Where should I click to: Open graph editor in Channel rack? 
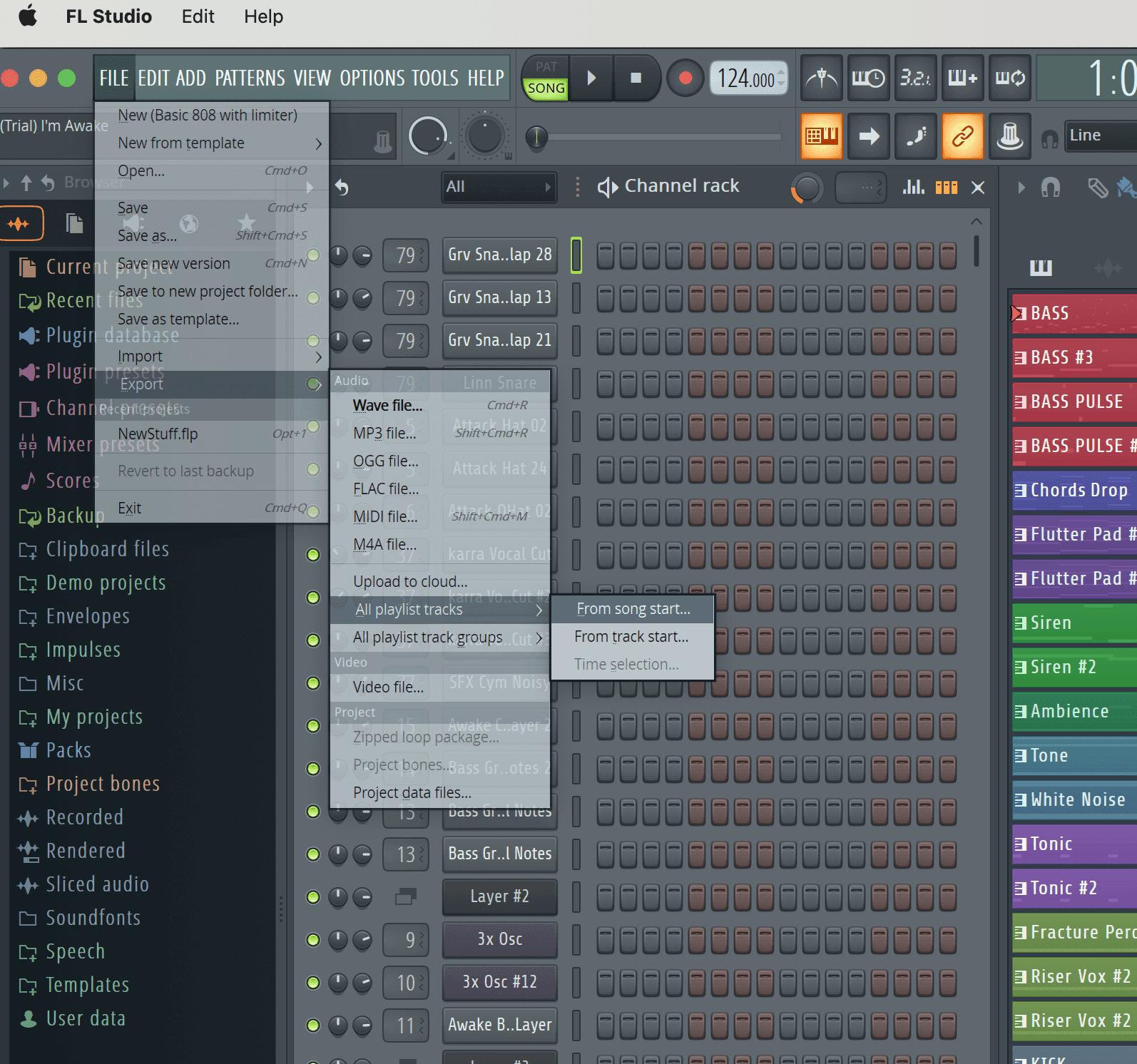914,188
